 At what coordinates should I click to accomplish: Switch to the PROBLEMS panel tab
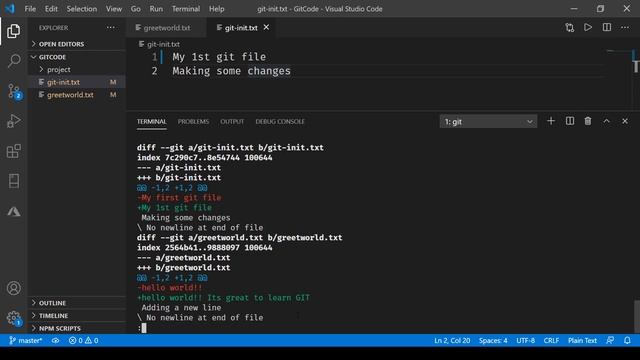pos(193,122)
